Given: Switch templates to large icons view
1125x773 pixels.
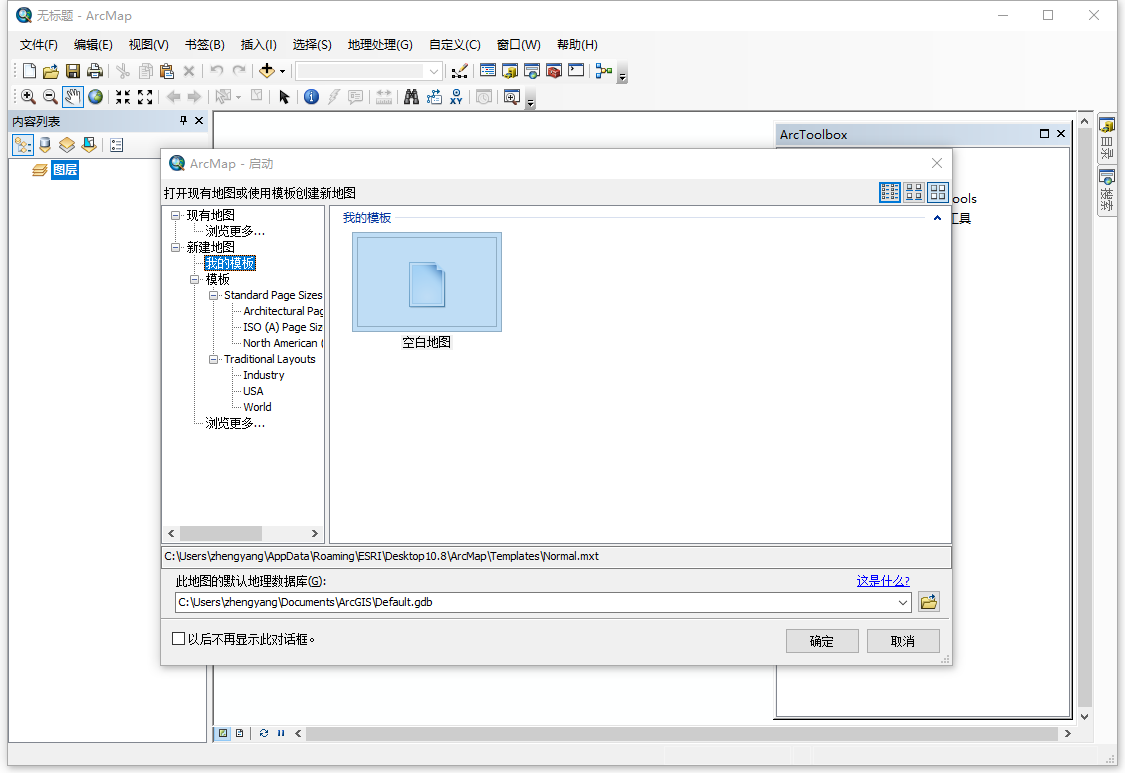Looking at the screenshot, I should click(x=938, y=192).
